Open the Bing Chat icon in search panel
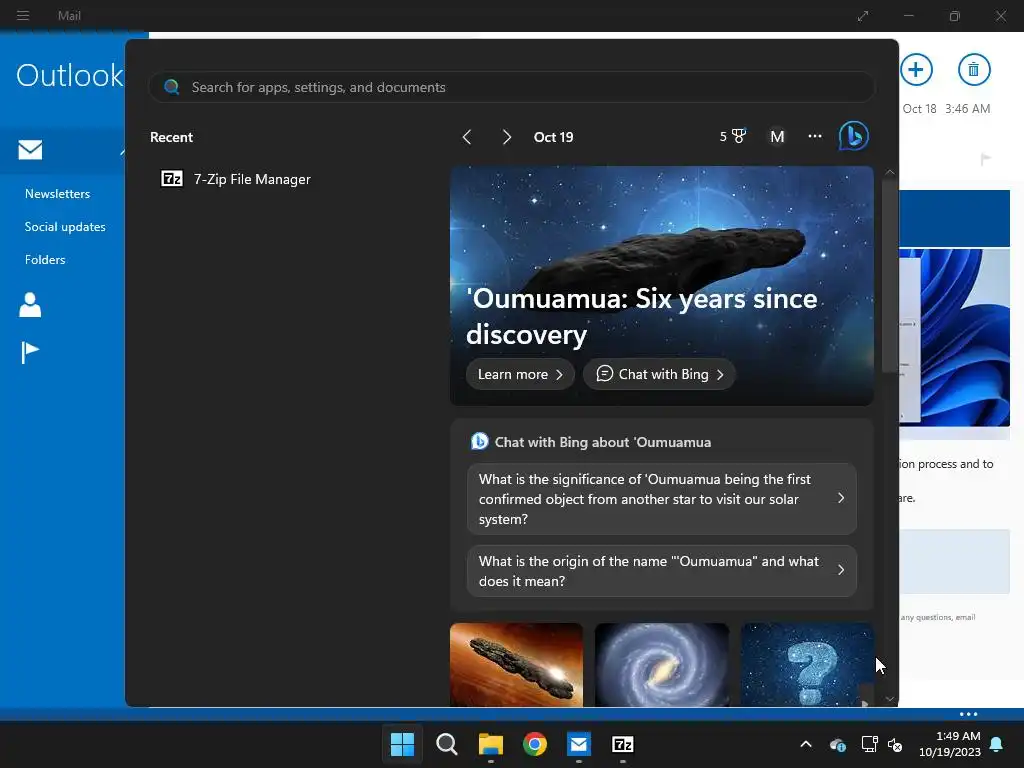 coord(854,136)
